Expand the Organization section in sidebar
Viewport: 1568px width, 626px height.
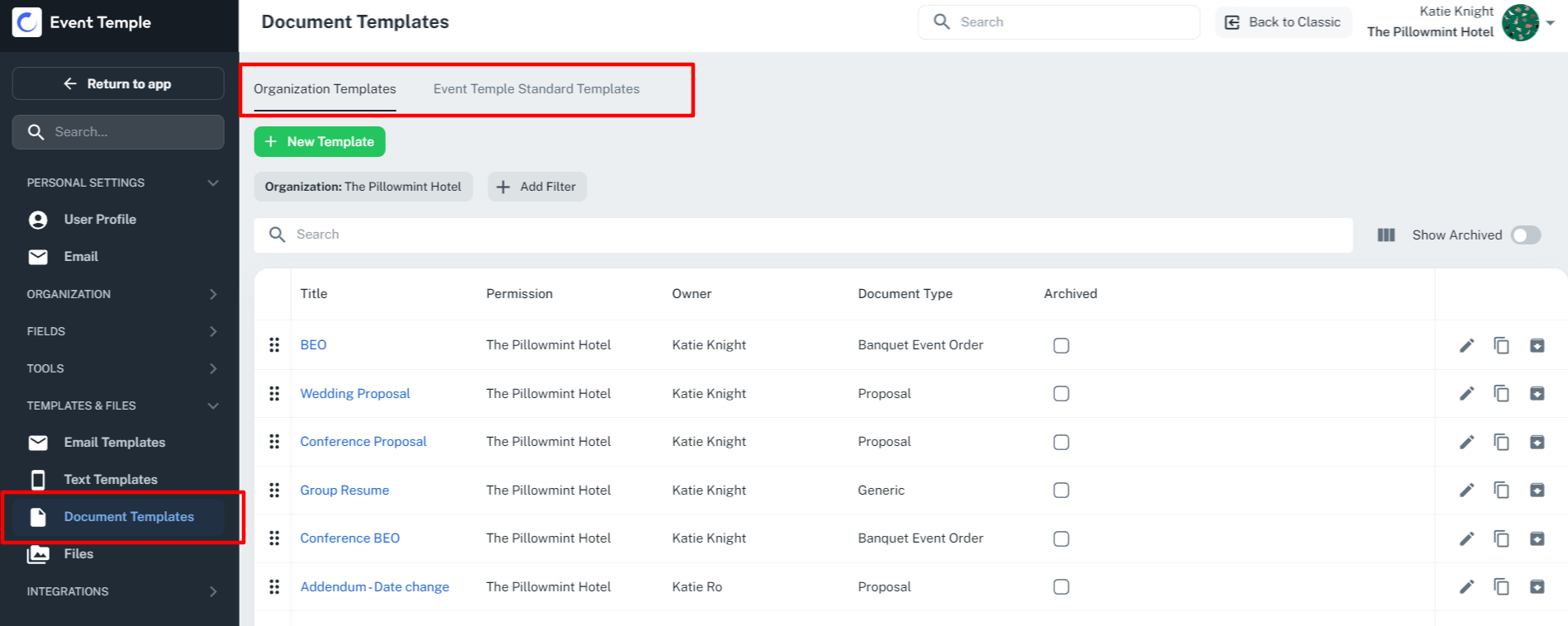212,294
